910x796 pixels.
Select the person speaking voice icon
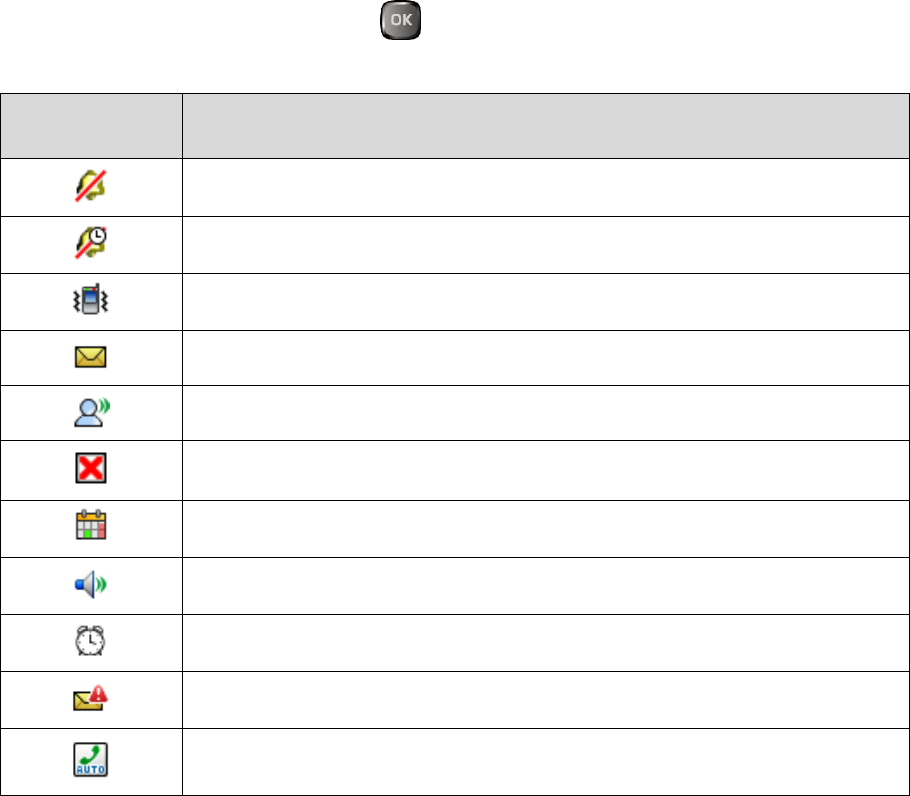[91, 413]
